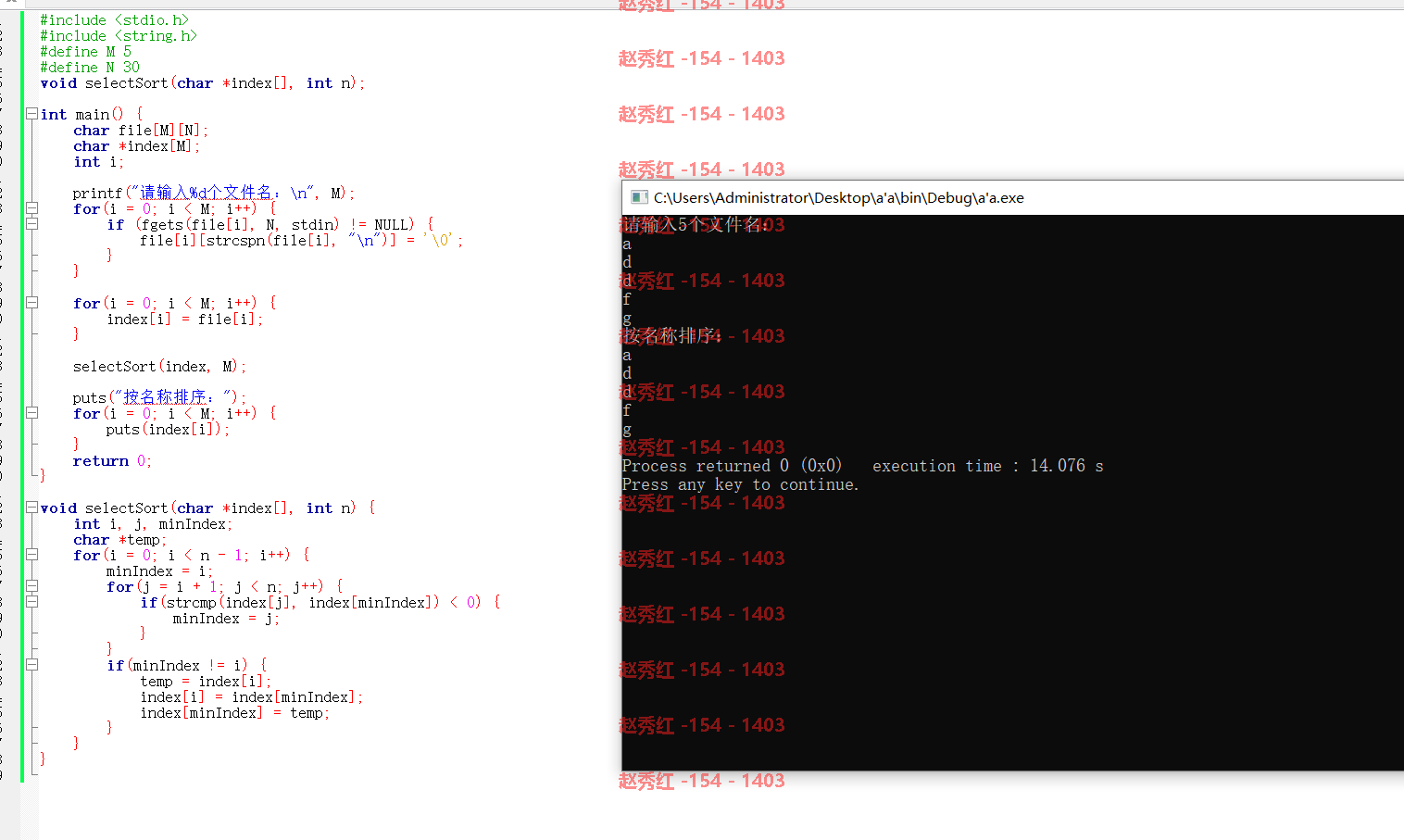Click the minIndex = i; line
This screenshot has height=840, width=1404.
159,570
